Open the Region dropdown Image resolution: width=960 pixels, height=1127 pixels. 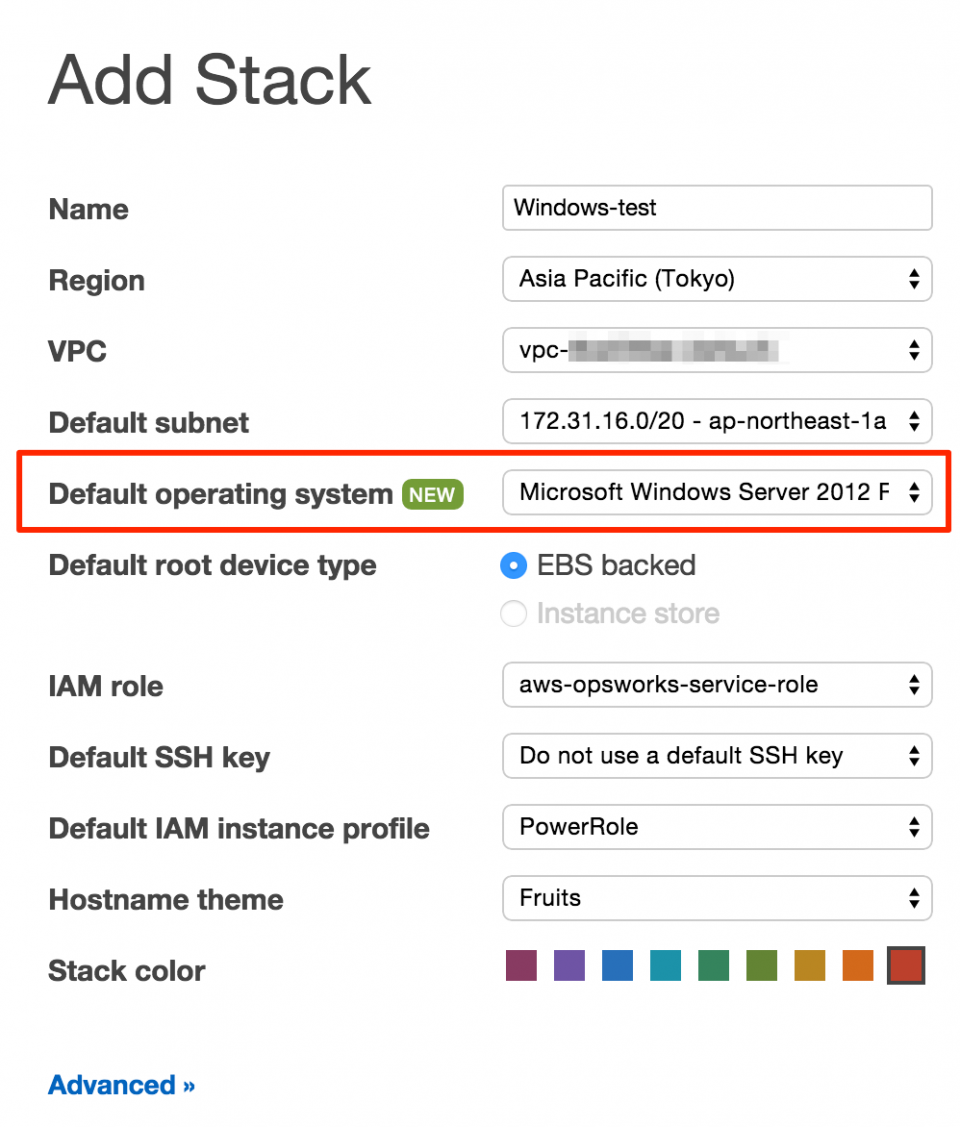coord(716,279)
